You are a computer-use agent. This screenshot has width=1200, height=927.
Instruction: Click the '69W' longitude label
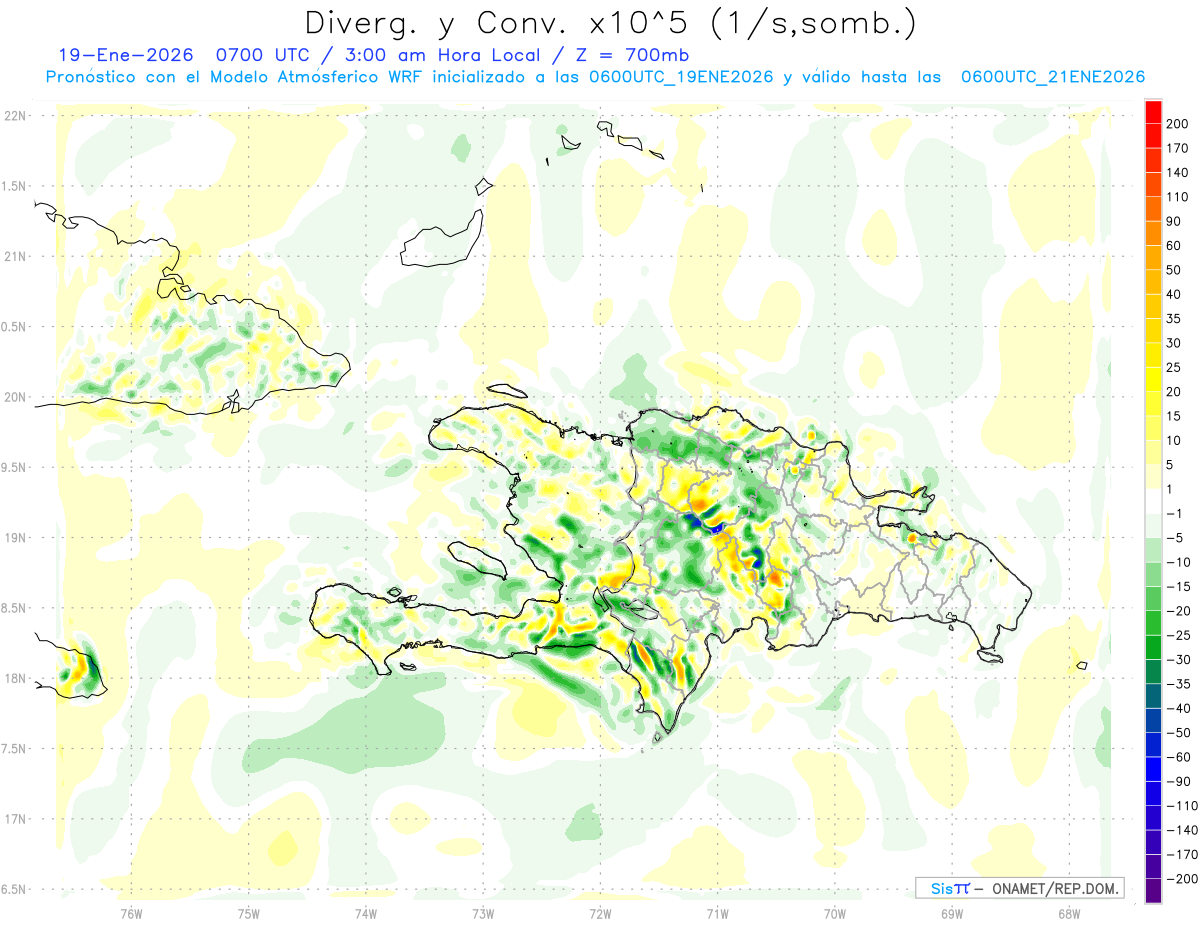coord(952,913)
